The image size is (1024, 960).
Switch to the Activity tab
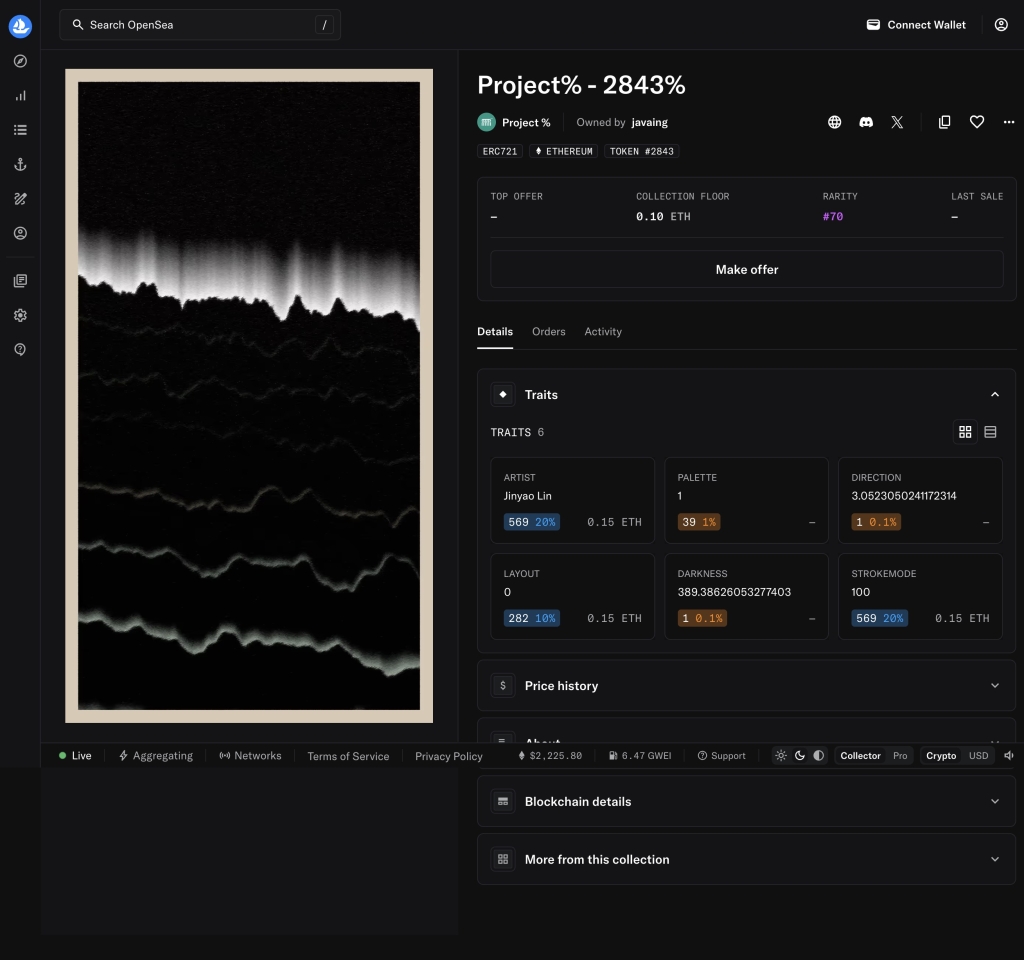coord(603,332)
